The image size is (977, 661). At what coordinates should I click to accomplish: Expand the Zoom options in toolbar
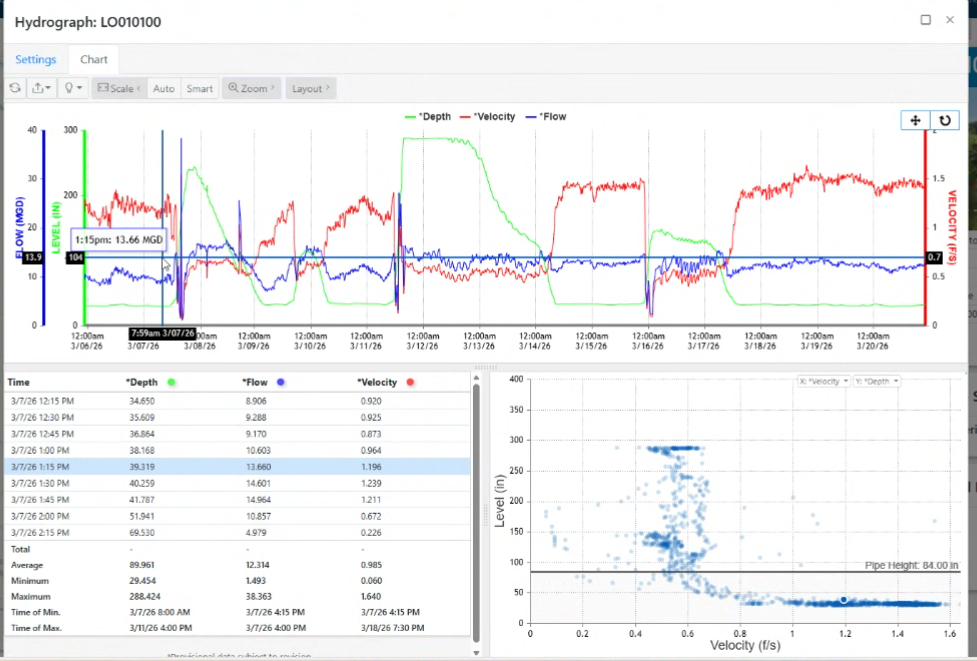coord(252,88)
